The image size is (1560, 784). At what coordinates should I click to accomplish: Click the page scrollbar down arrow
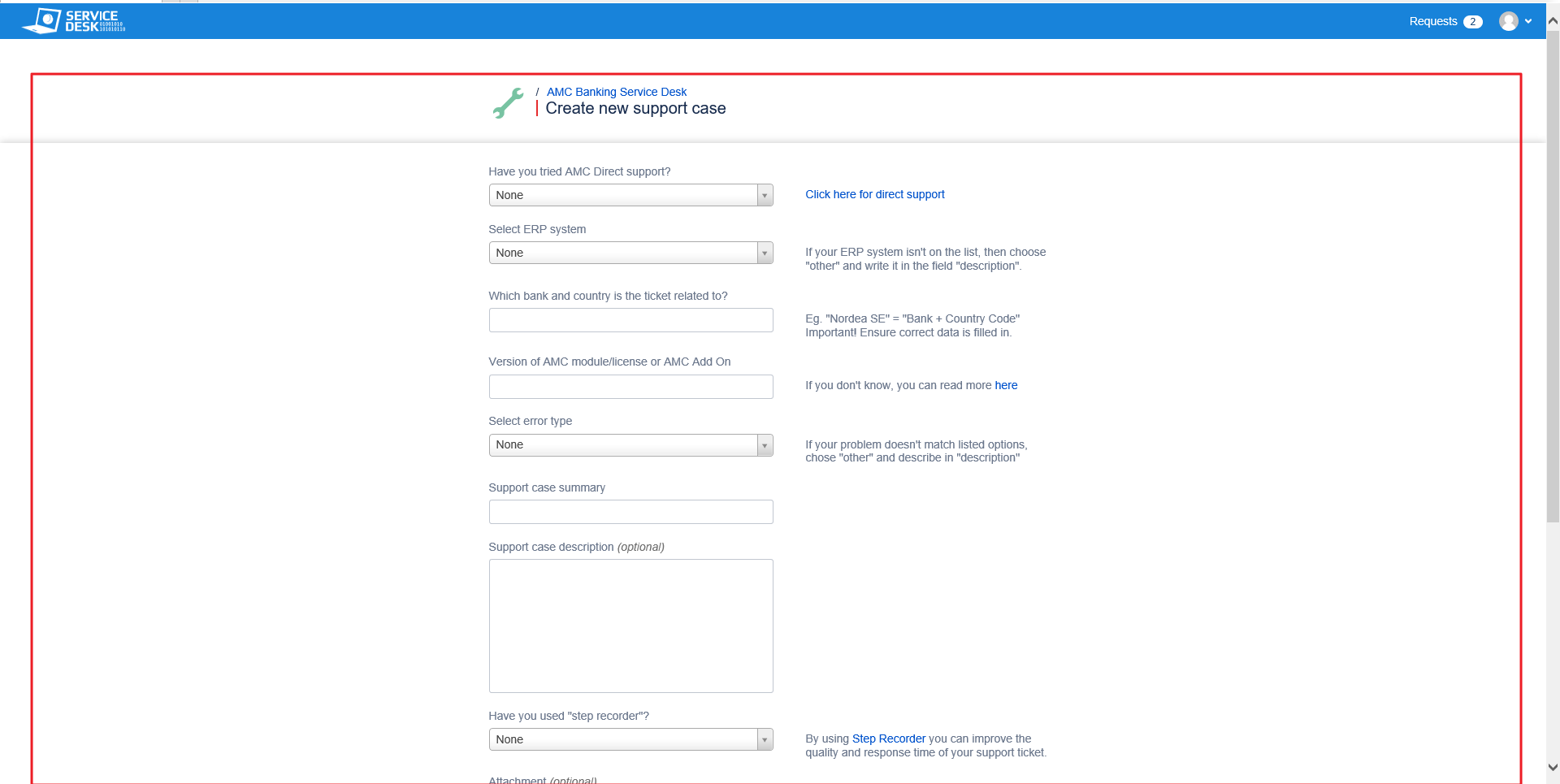[1553, 767]
